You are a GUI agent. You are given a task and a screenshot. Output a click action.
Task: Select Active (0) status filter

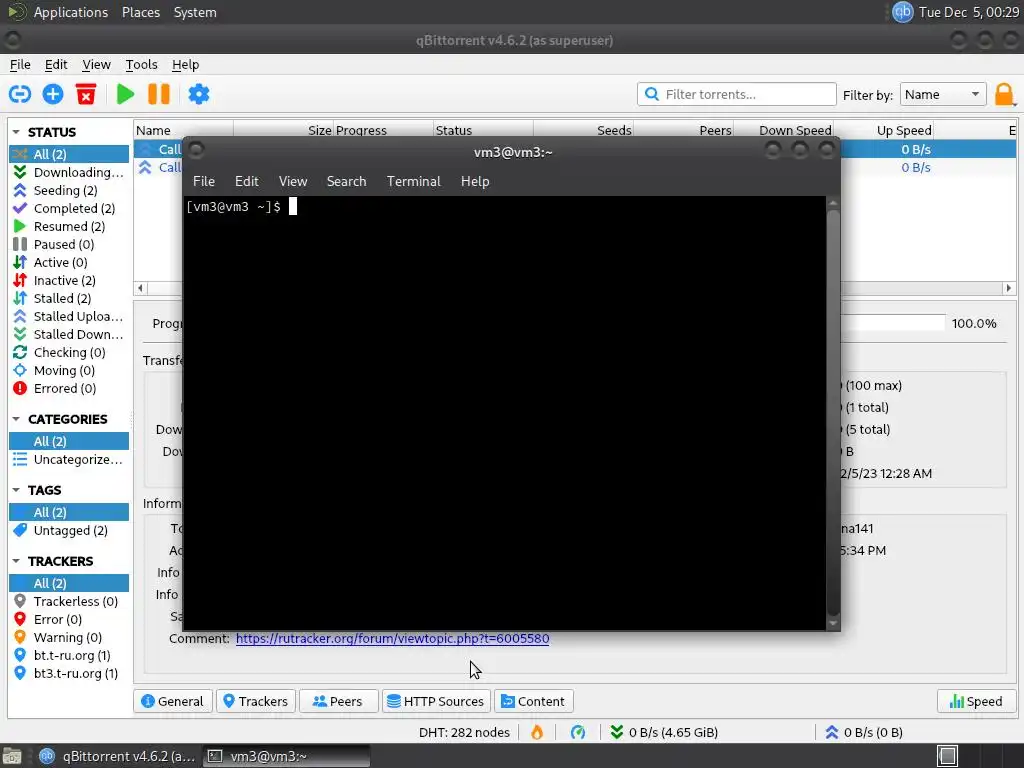[x=69, y=263]
